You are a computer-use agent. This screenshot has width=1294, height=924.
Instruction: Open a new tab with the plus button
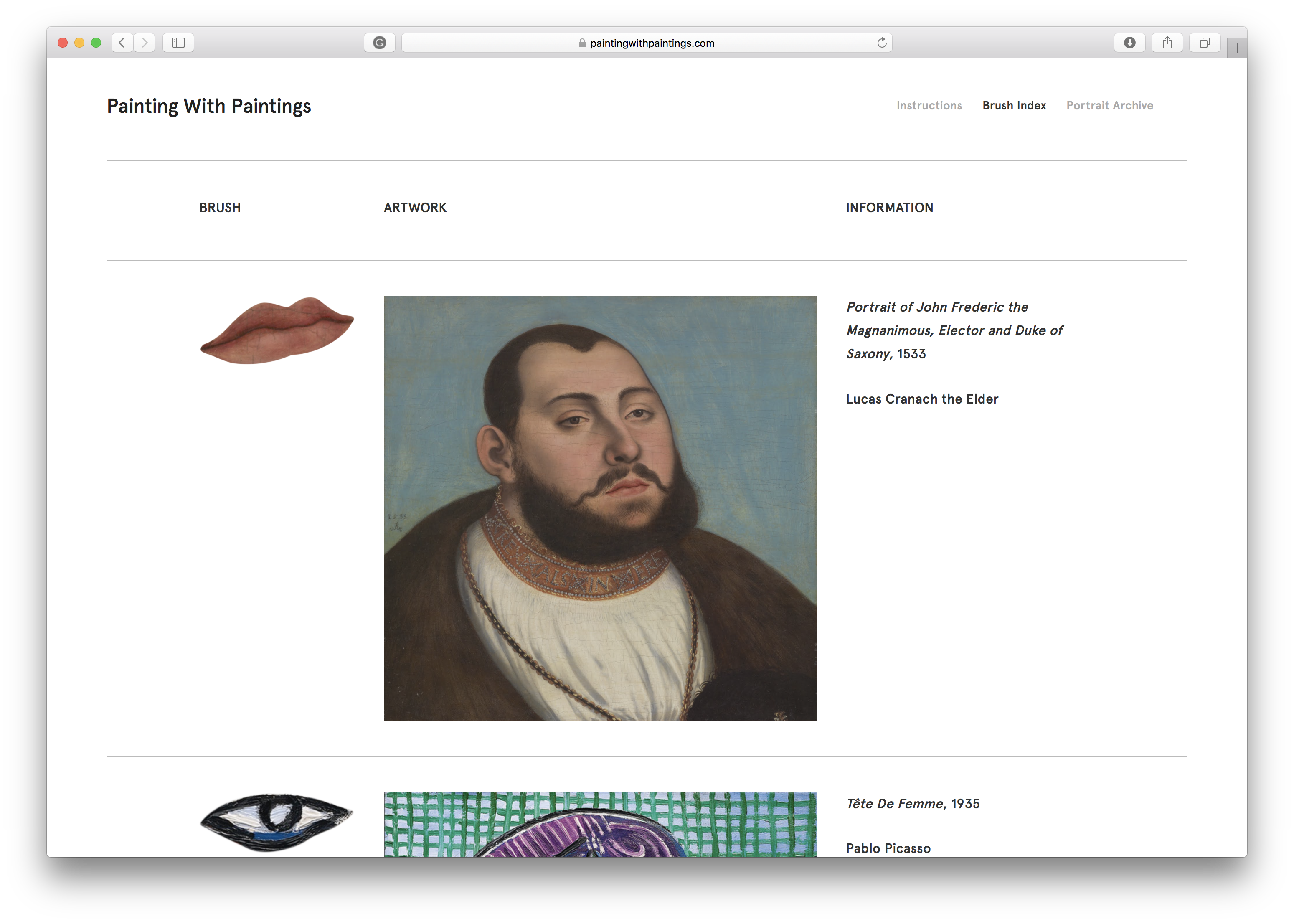coord(1237,48)
